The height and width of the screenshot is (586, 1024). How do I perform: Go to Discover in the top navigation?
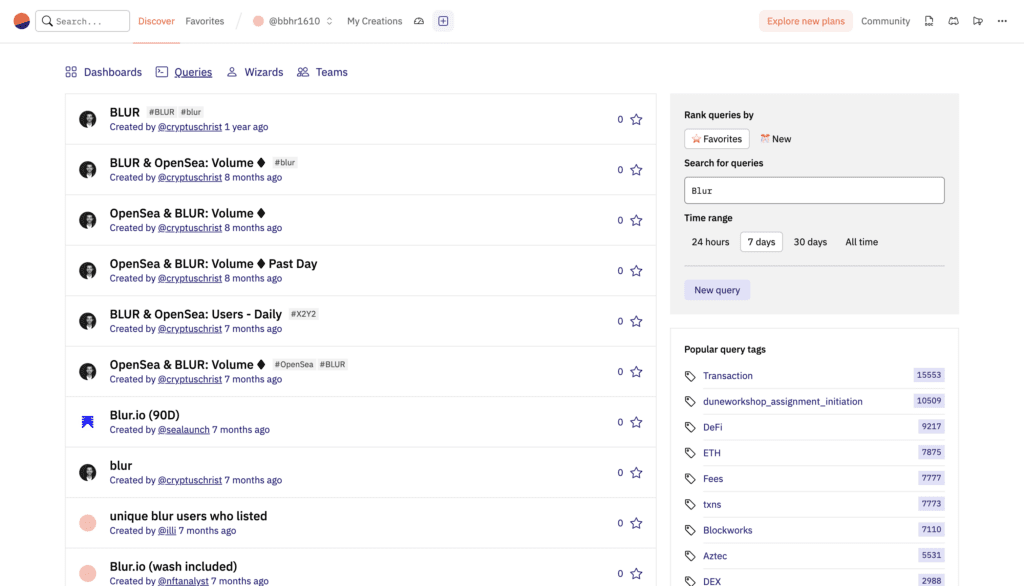[x=156, y=21]
